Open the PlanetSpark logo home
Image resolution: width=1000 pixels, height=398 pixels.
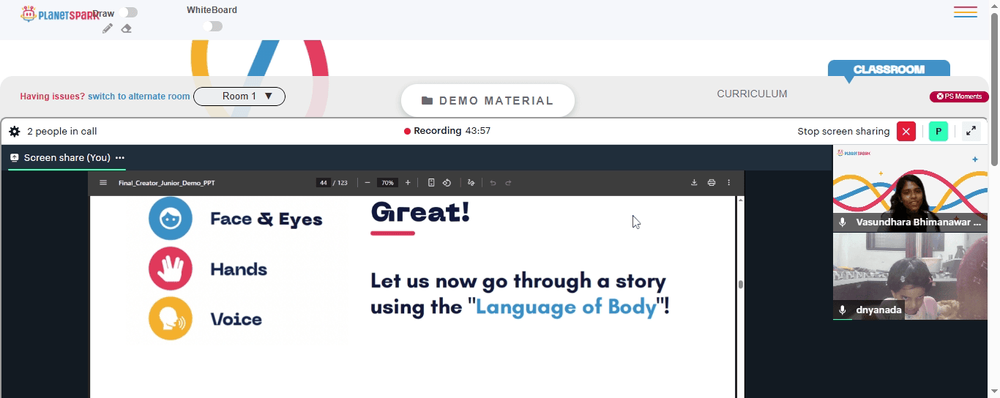[x=60, y=13]
